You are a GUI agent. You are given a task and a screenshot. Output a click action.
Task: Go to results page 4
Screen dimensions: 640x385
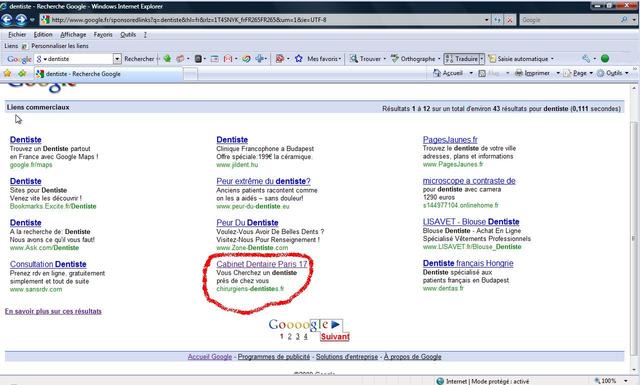tap(305, 336)
